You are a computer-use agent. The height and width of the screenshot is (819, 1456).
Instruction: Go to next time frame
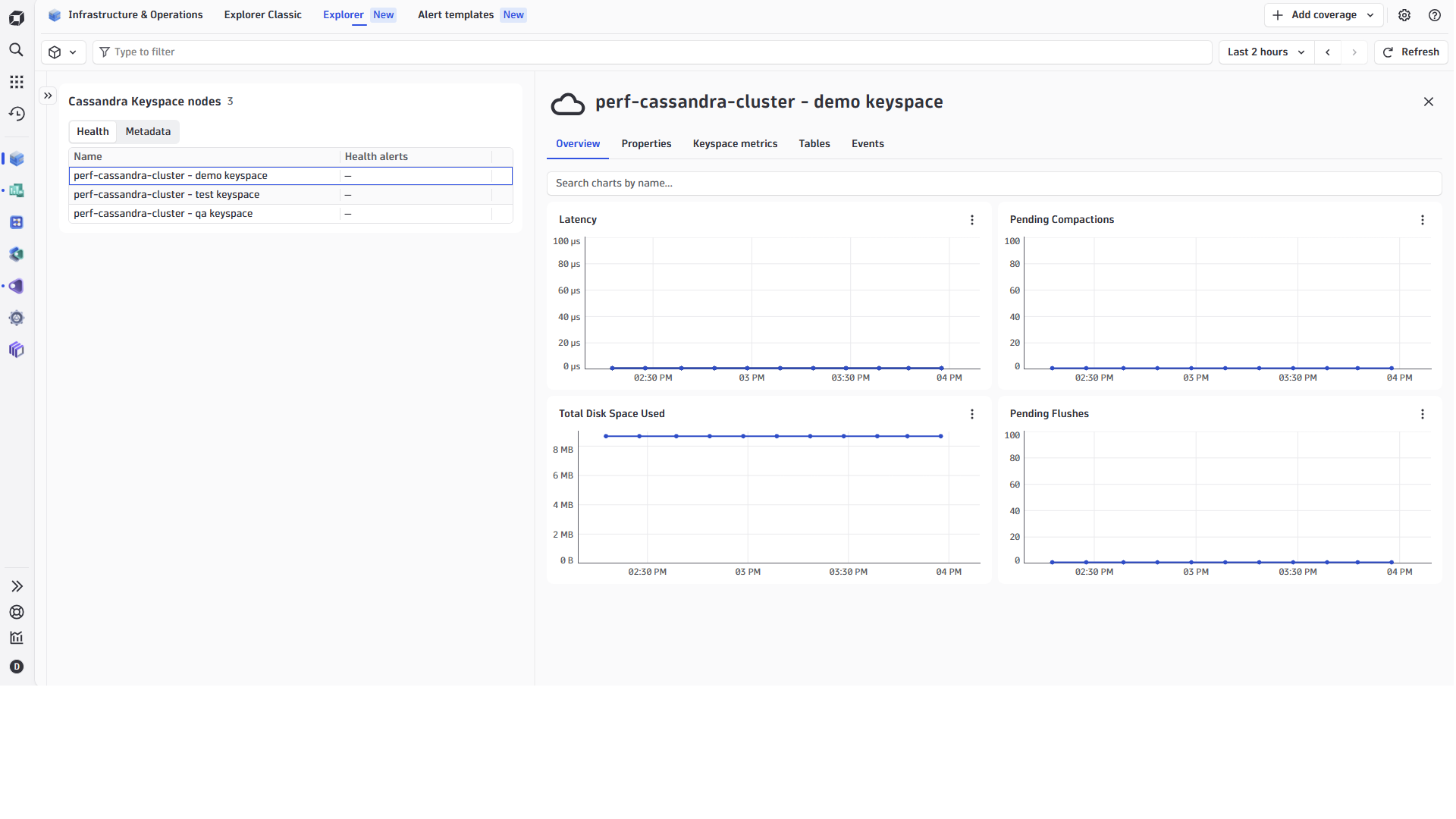tap(1354, 52)
